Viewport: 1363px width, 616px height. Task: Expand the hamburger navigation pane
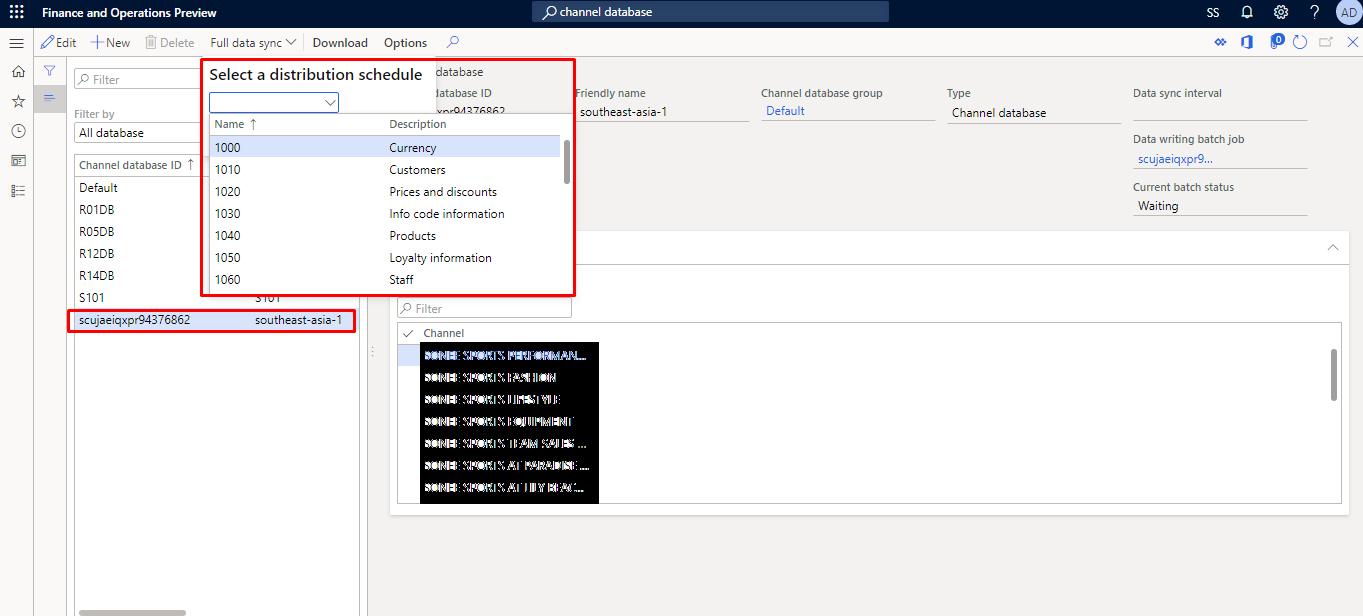tap(16, 43)
